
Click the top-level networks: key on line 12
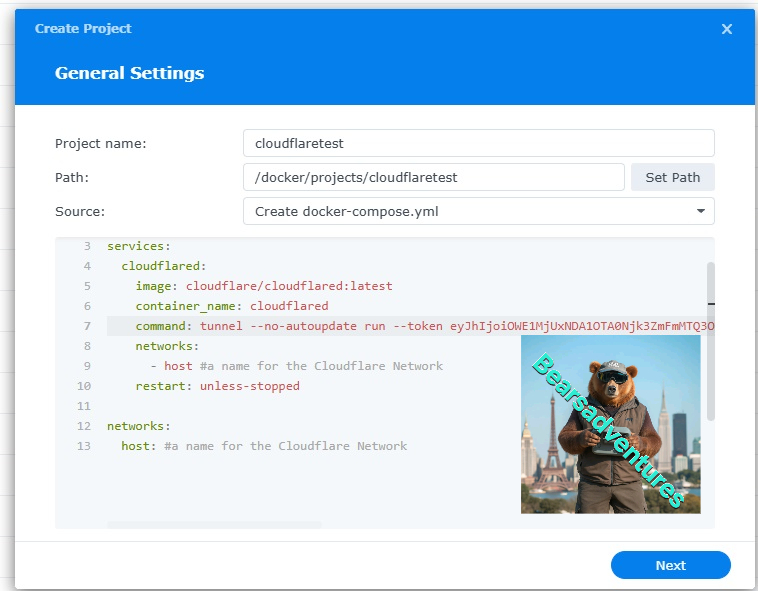(139, 426)
